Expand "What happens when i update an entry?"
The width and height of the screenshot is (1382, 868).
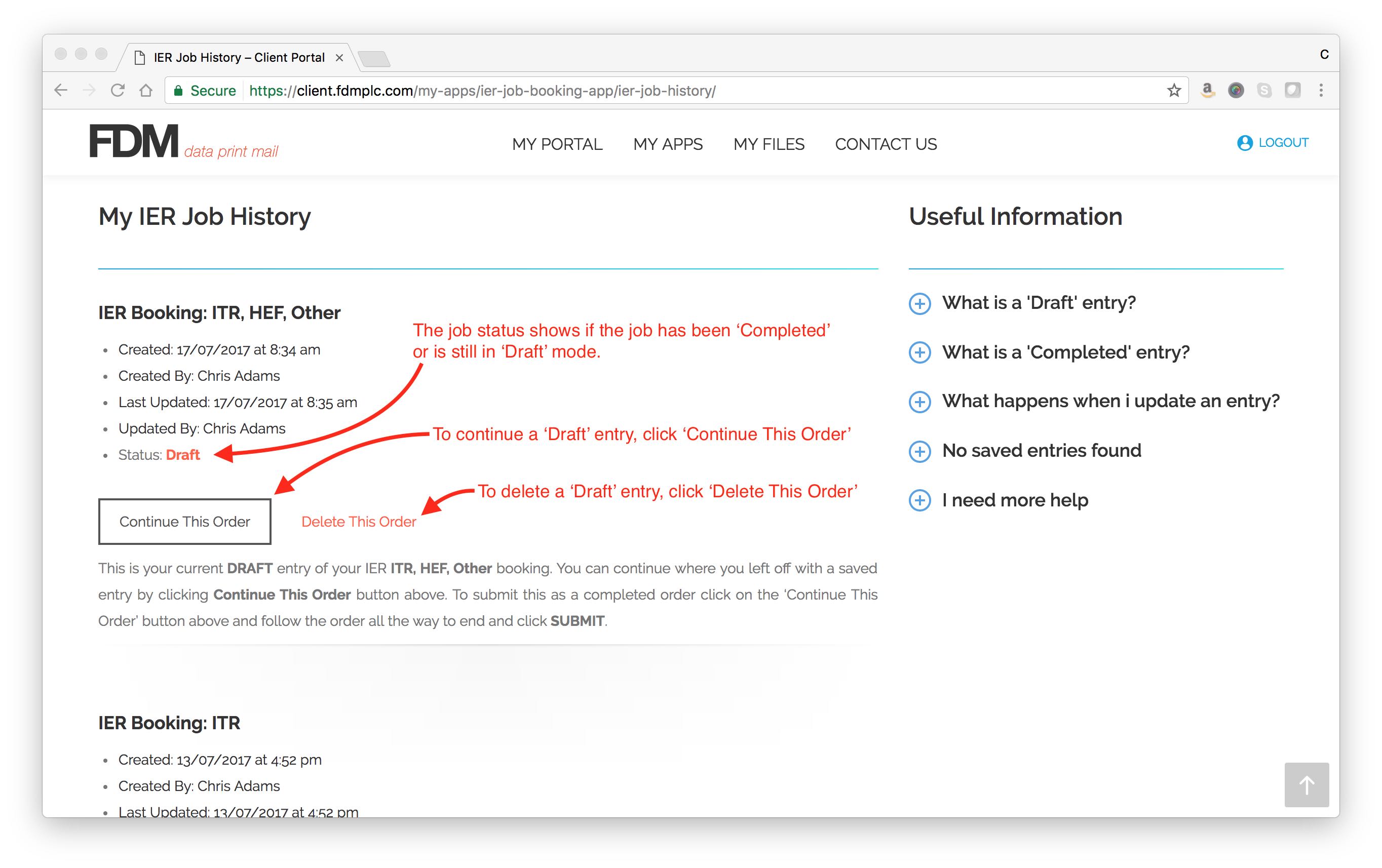coord(919,402)
